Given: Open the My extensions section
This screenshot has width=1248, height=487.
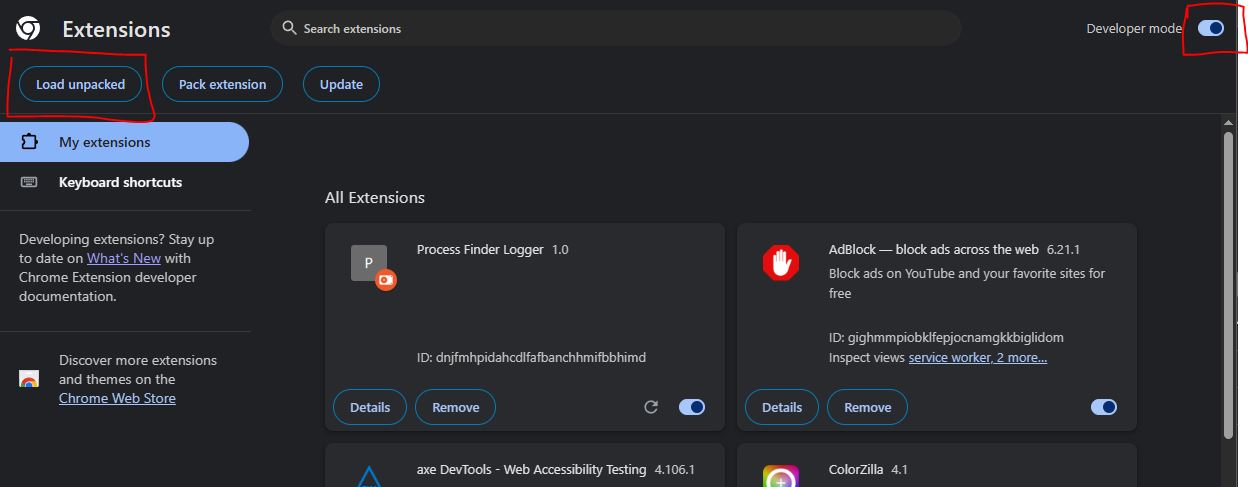Looking at the screenshot, I should [x=124, y=142].
